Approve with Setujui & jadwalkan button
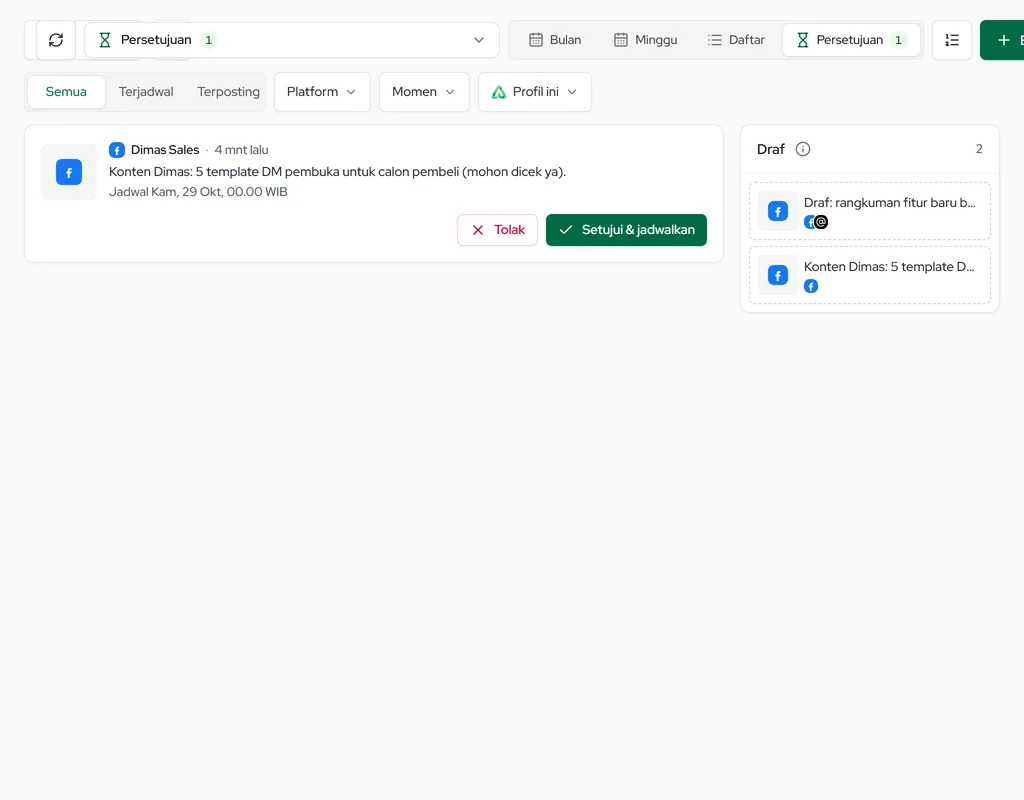This screenshot has height=800, width=1024. click(x=626, y=230)
